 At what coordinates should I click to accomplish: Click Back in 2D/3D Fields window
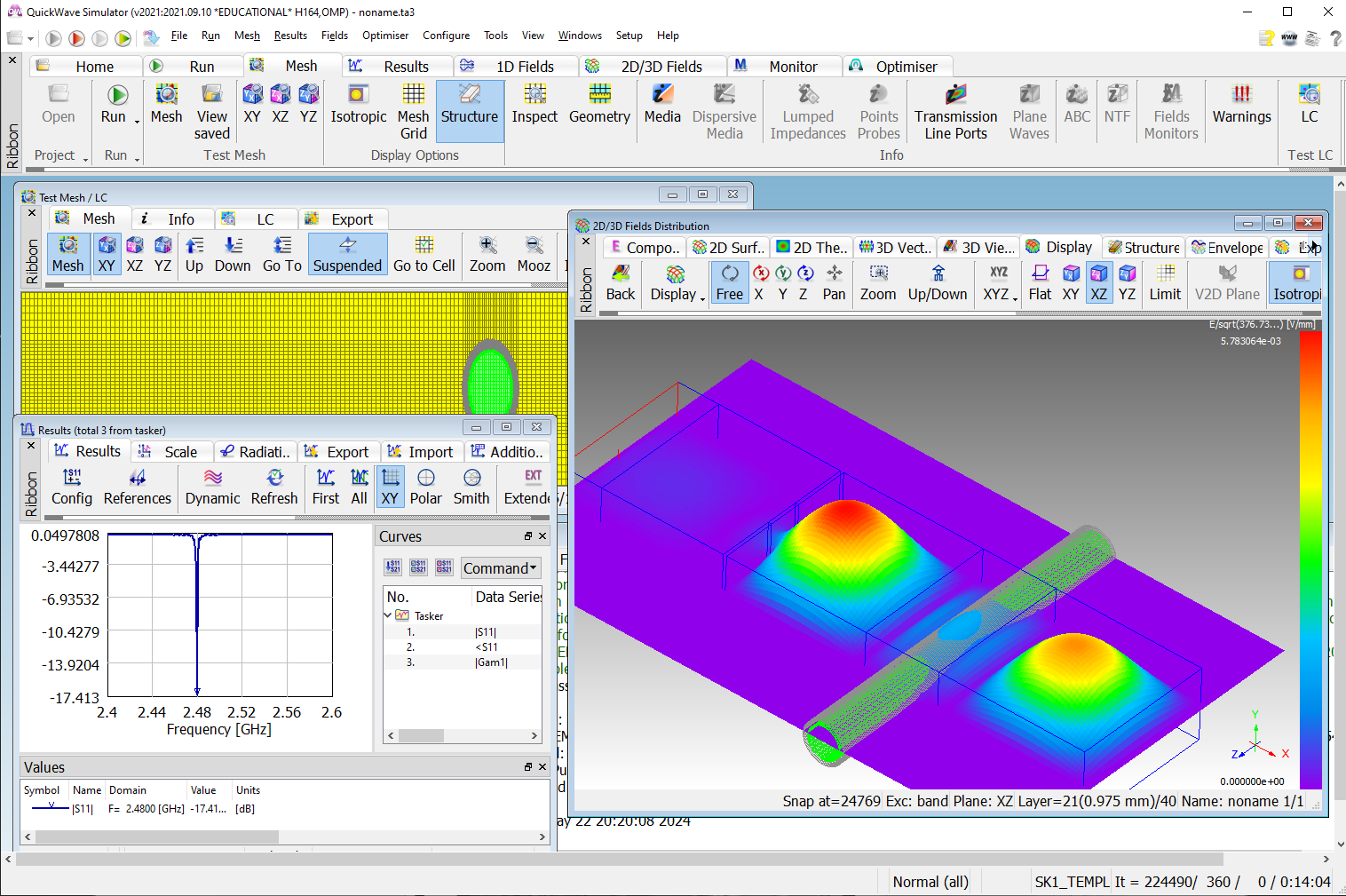[x=621, y=282]
